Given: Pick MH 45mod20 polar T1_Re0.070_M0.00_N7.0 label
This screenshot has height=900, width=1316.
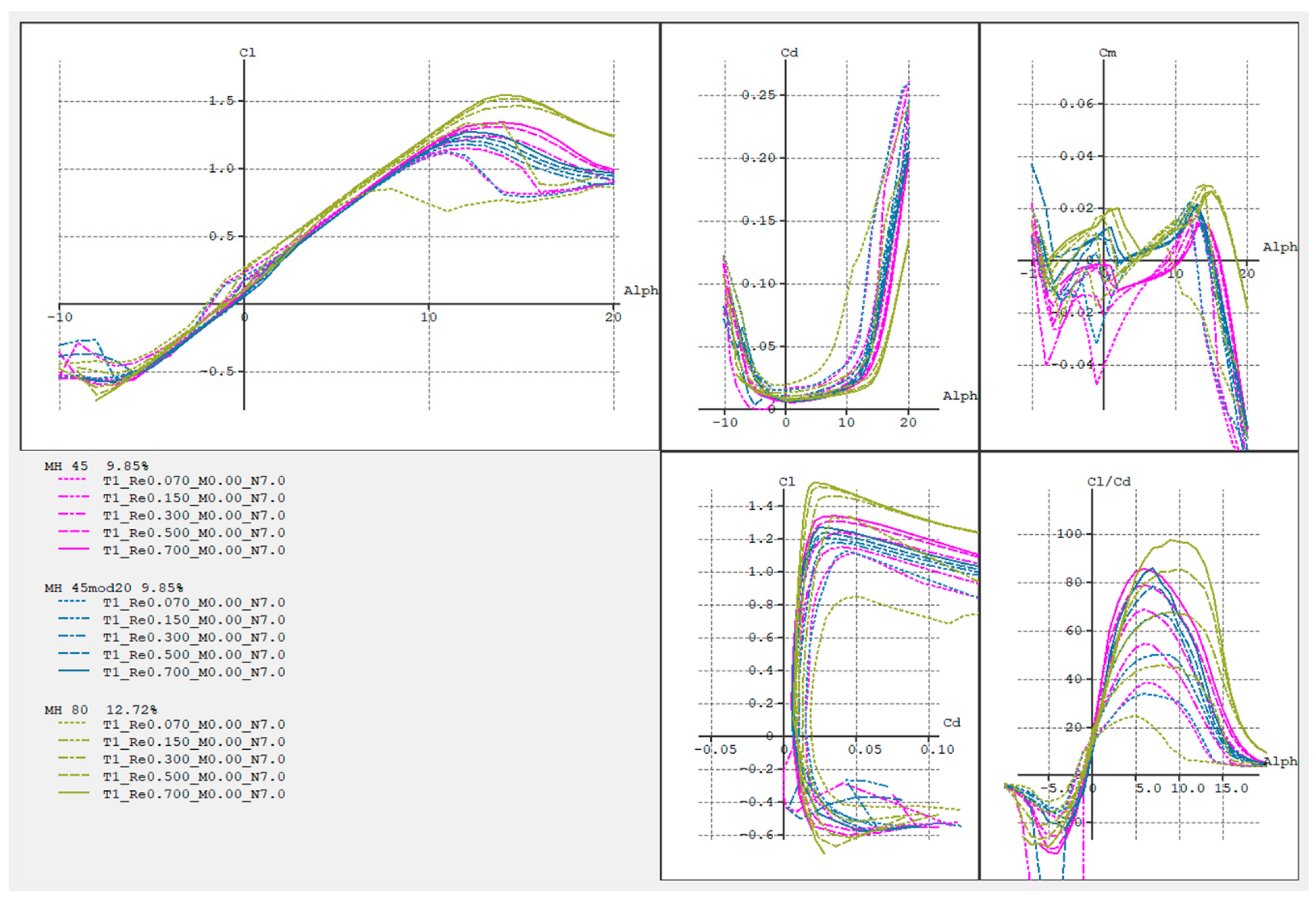Looking at the screenshot, I should tap(194, 602).
